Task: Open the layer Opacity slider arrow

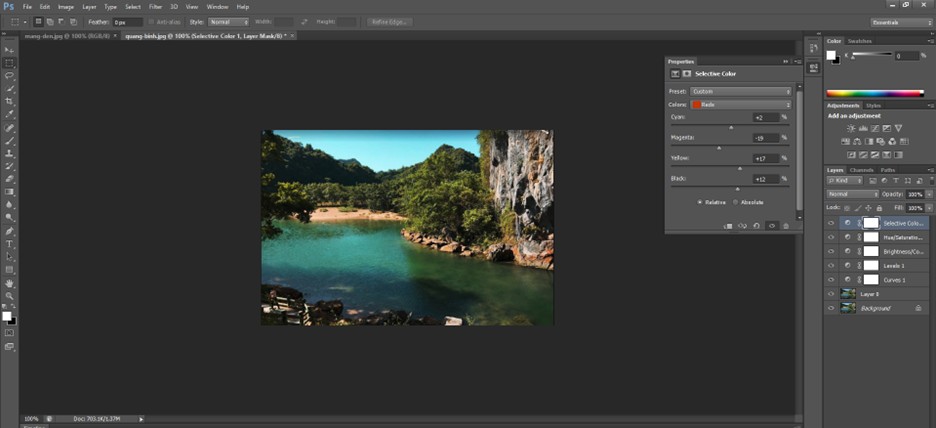Action: pyautogui.click(x=928, y=195)
